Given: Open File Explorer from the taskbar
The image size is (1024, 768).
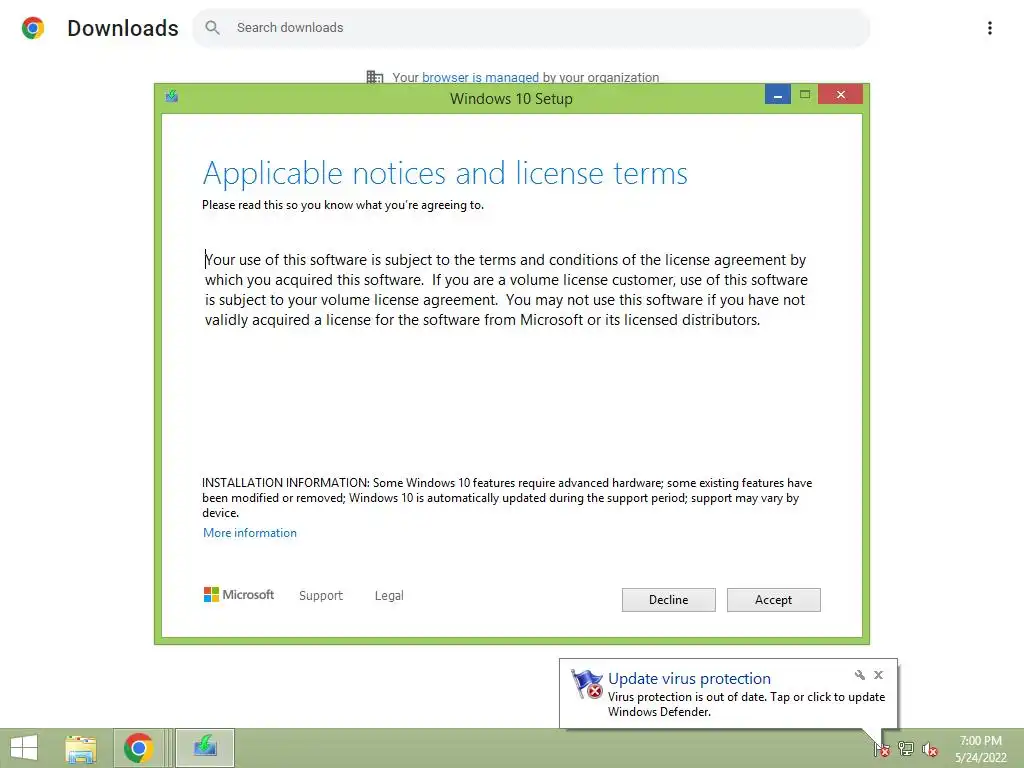Looking at the screenshot, I should pos(81,748).
